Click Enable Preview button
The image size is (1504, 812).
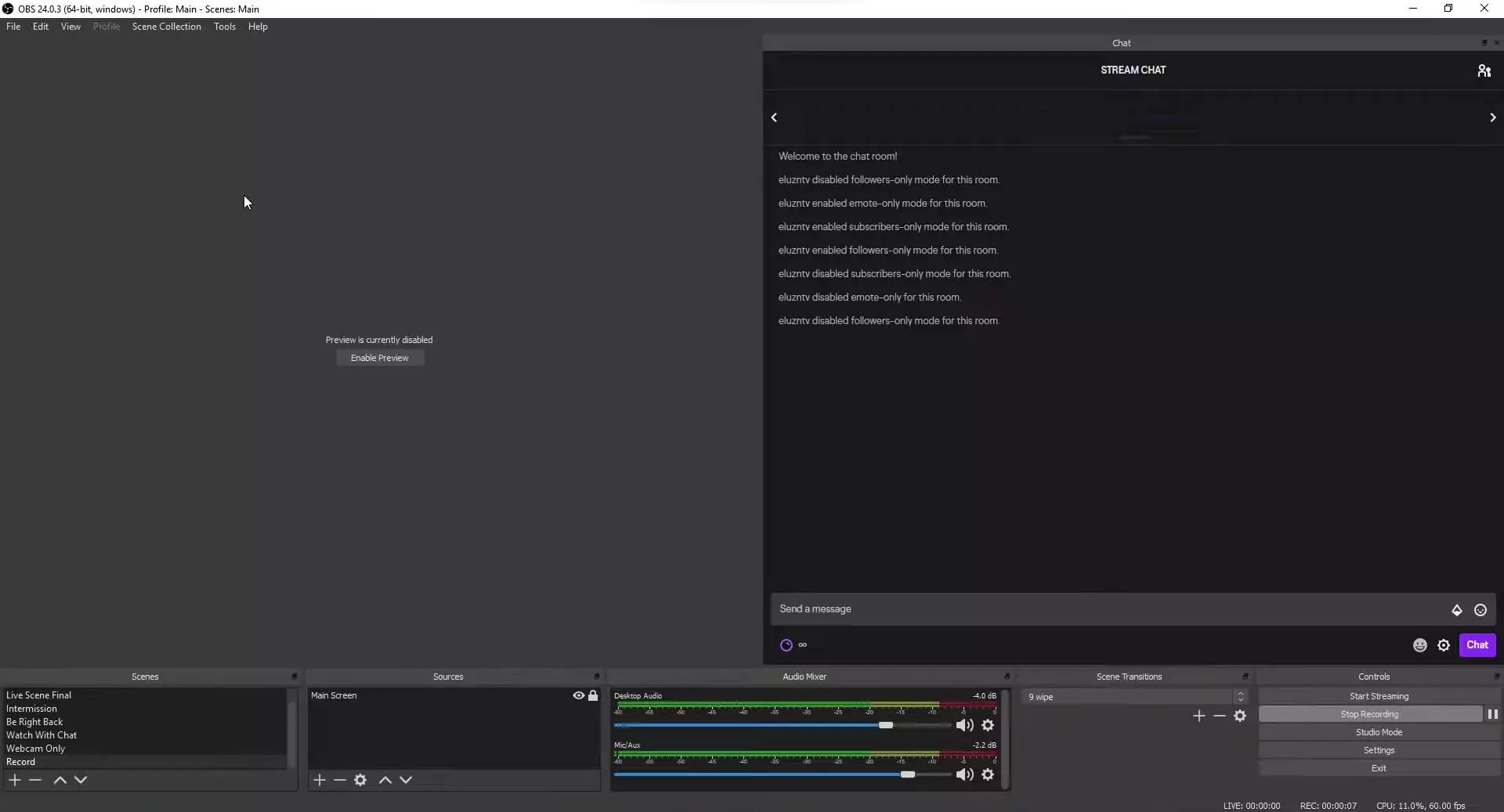(x=380, y=358)
